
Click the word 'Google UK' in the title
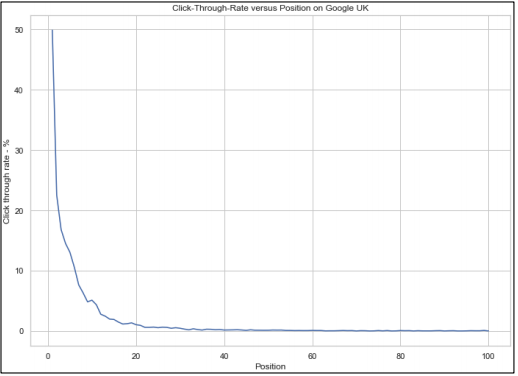347,8
